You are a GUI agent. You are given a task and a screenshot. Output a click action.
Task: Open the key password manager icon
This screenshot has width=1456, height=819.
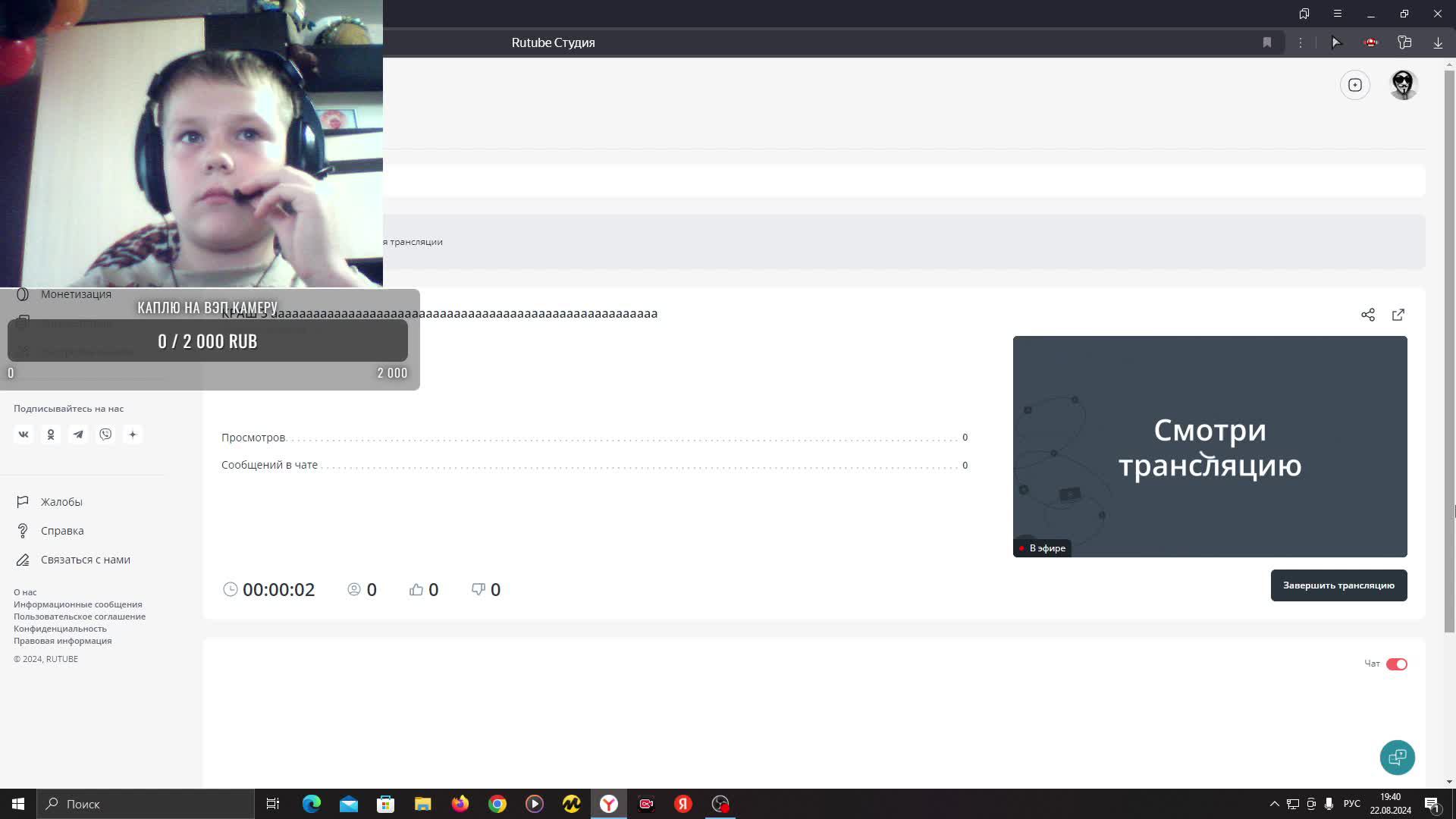pos(1404,42)
